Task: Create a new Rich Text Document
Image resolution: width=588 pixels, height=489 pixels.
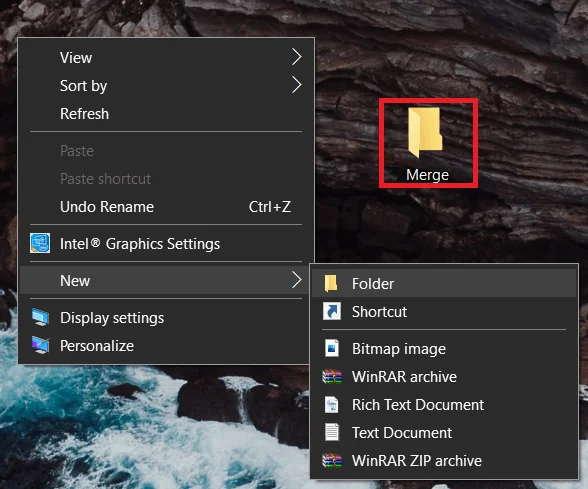Action: [x=444, y=405]
